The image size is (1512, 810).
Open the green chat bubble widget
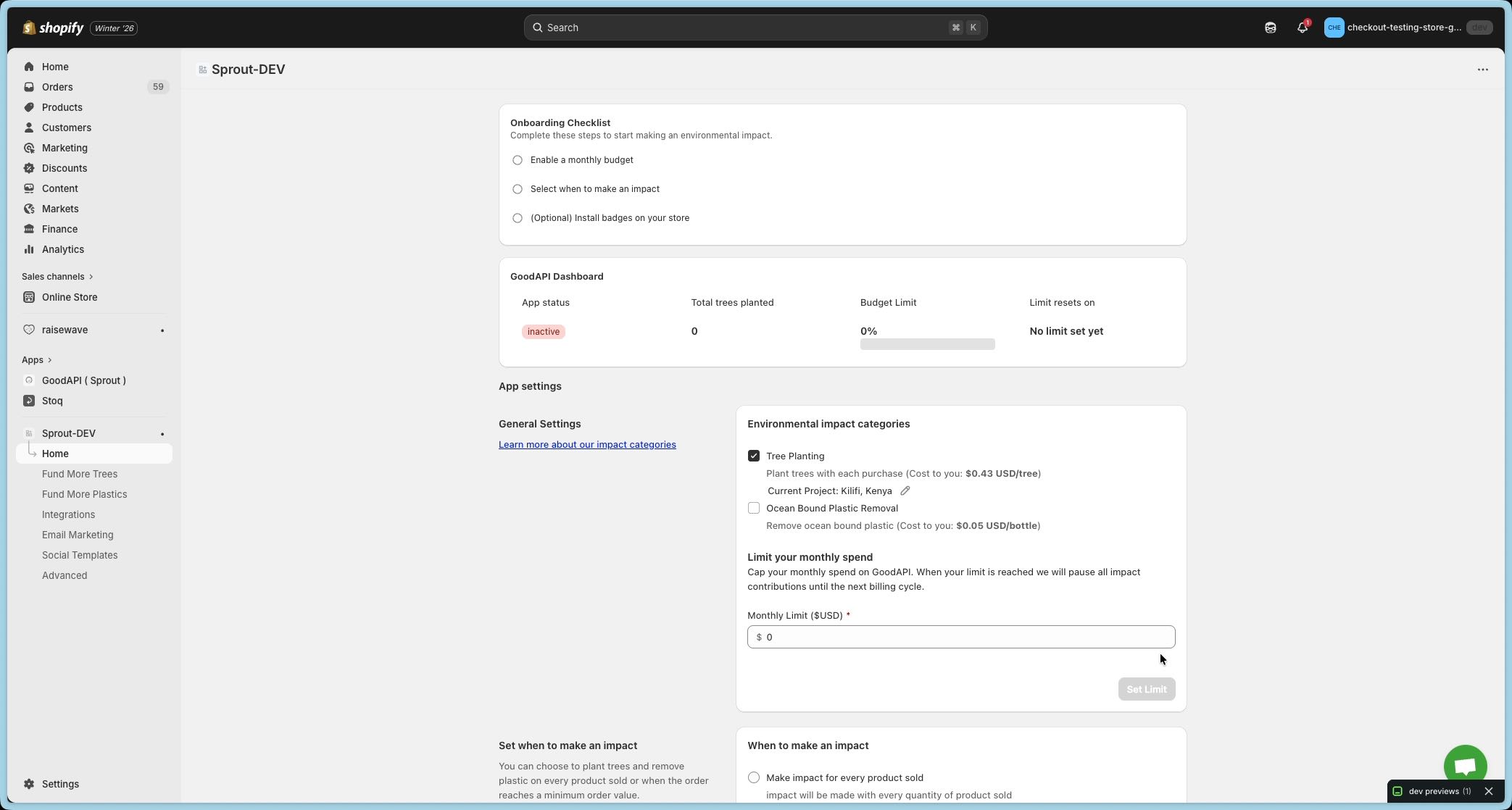click(x=1465, y=766)
